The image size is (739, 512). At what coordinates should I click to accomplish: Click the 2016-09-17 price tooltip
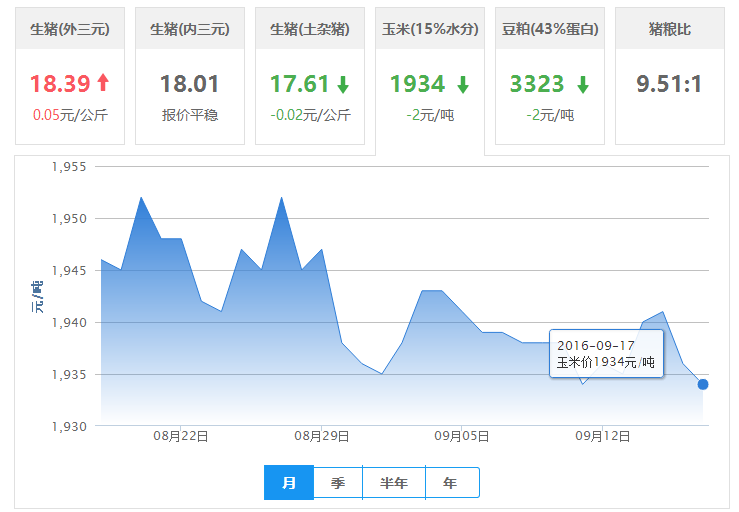tap(607, 354)
